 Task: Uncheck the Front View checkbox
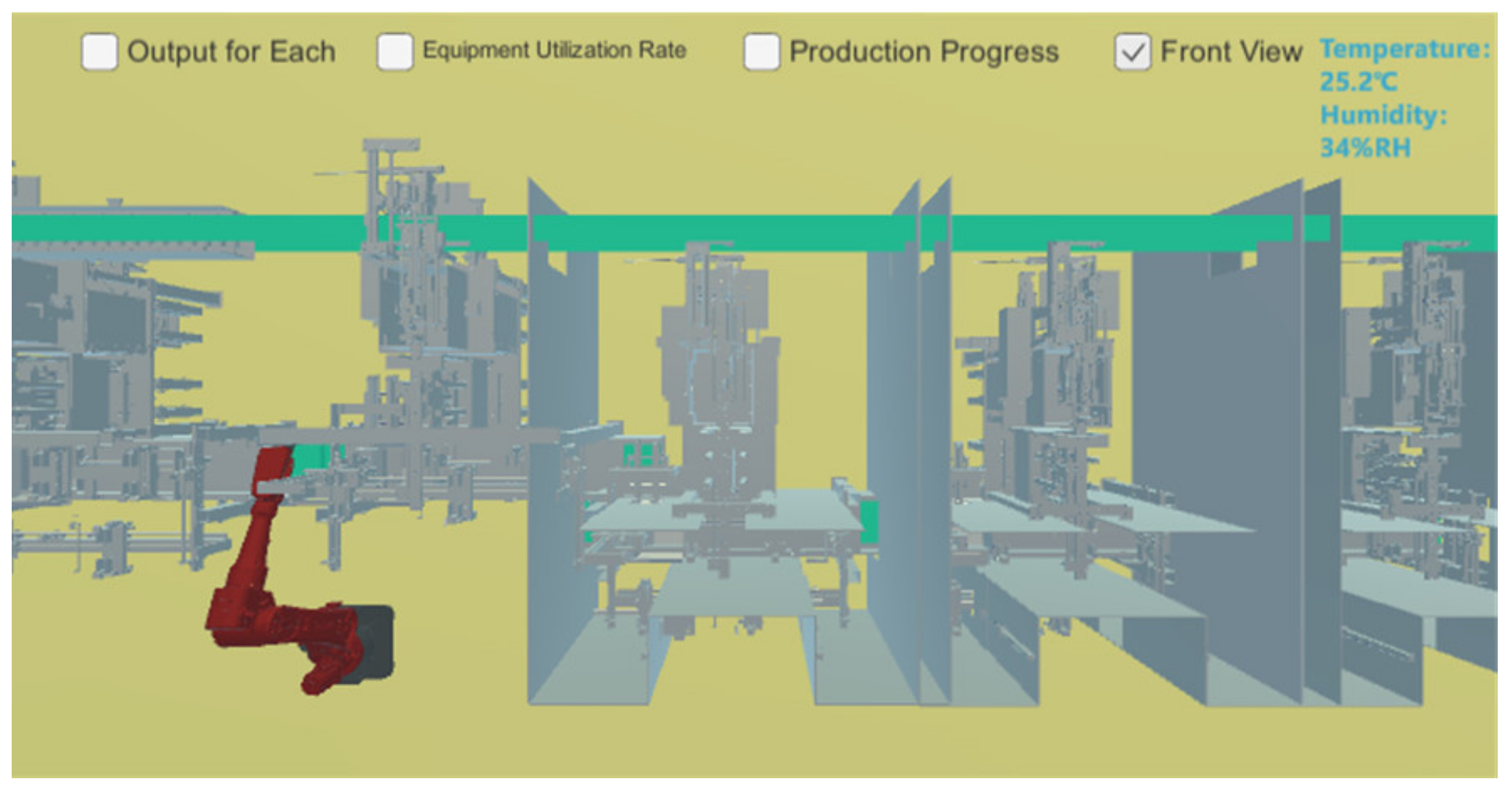pyautogui.click(x=1132, y=52)
